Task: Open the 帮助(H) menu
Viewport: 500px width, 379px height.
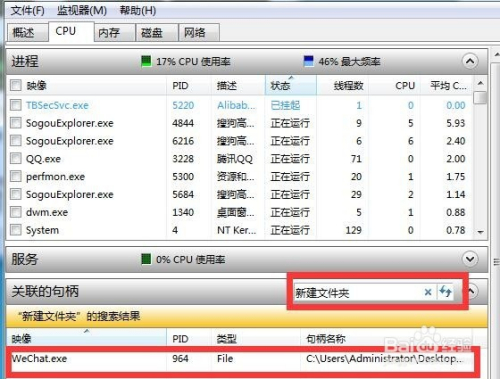Action: [138, 11]
